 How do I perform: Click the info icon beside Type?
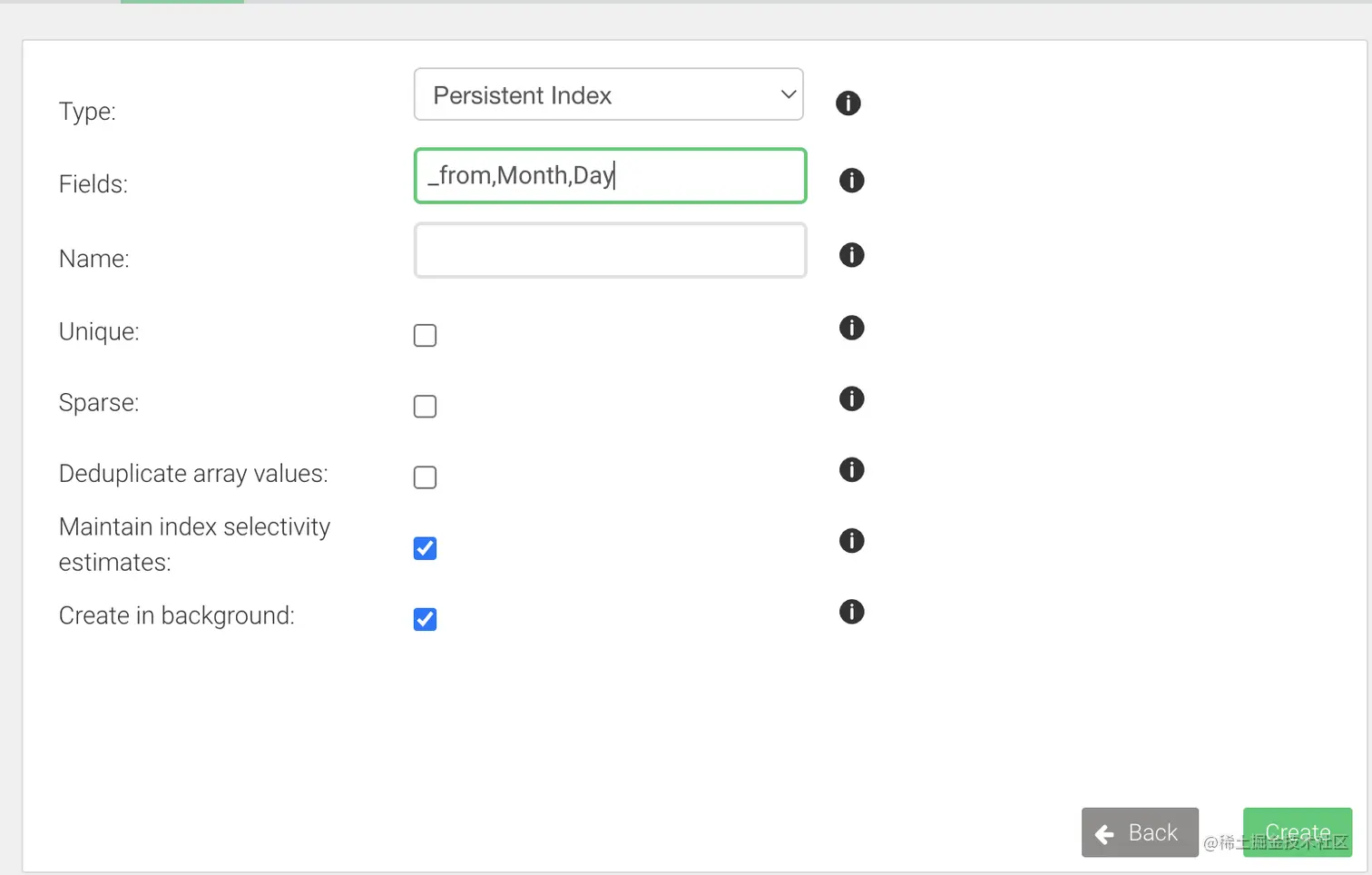pyautogui.click(x=848, y=103)
